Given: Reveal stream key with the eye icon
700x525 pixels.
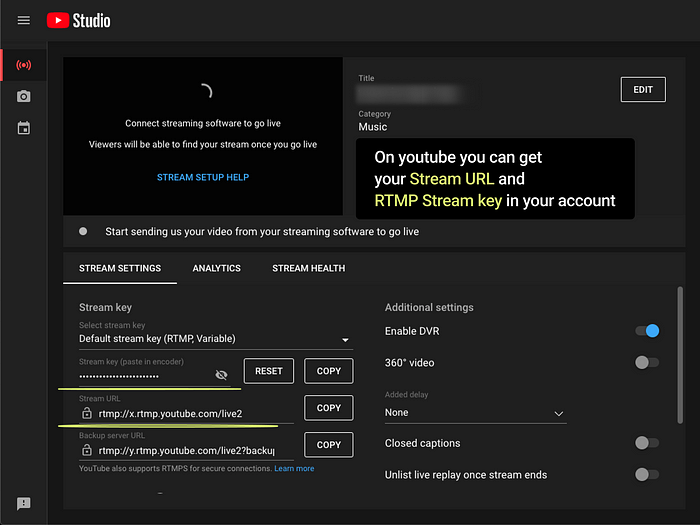Looking at the screenshot, I should point(221,375).
